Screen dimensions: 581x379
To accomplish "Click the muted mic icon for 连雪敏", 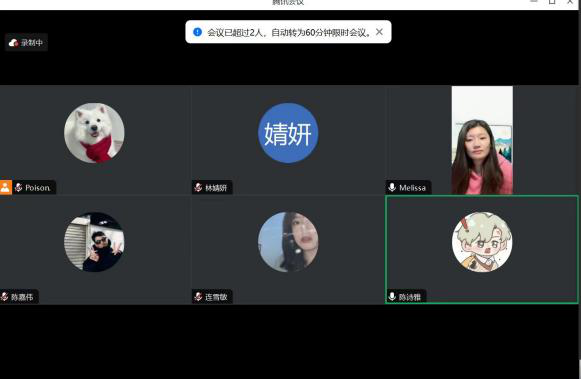I will coord(198,296).
